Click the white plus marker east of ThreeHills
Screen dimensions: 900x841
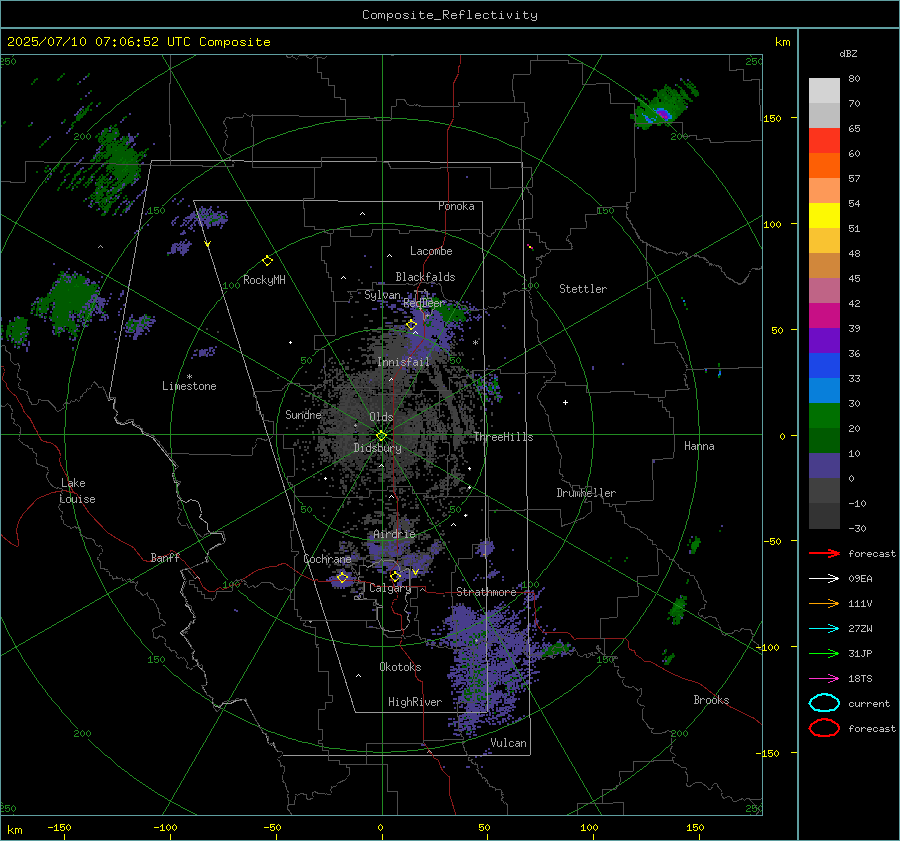coord(565,402)
